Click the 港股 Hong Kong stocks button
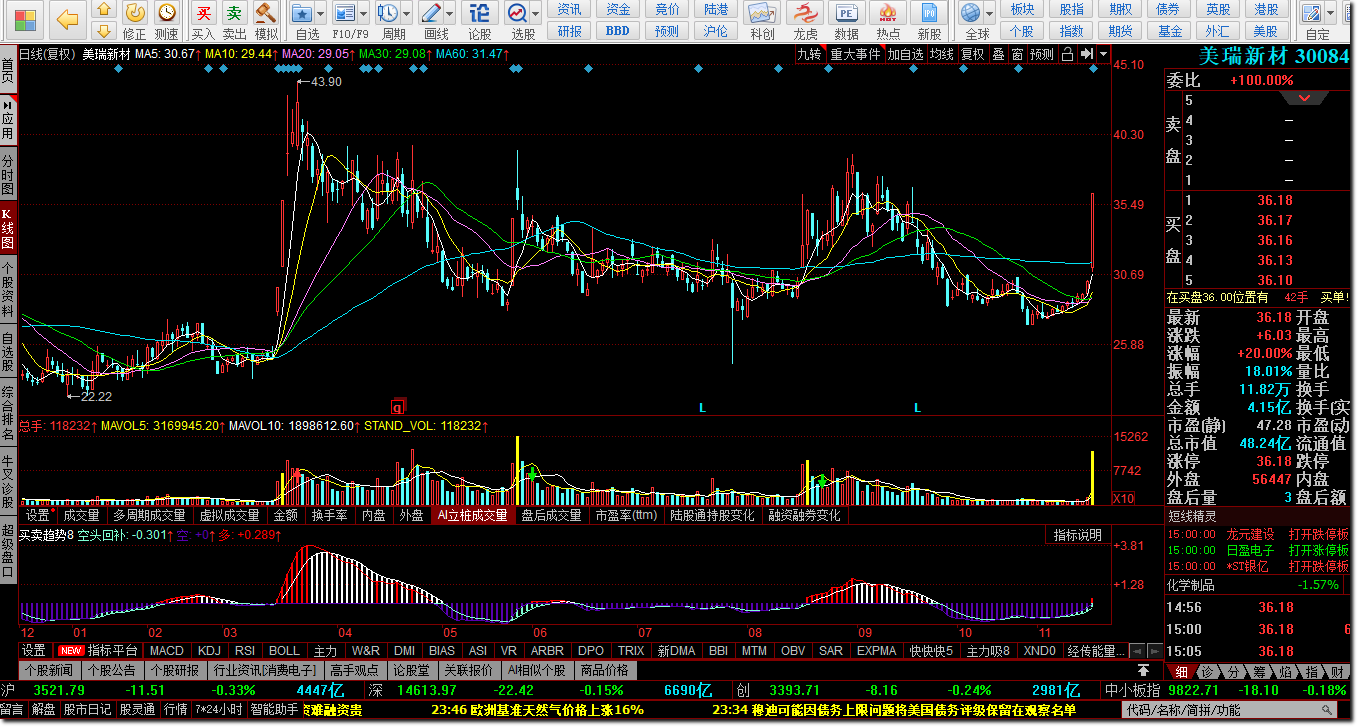The width and height of the screenshot is (1359, 727). tap(1267, 9)
